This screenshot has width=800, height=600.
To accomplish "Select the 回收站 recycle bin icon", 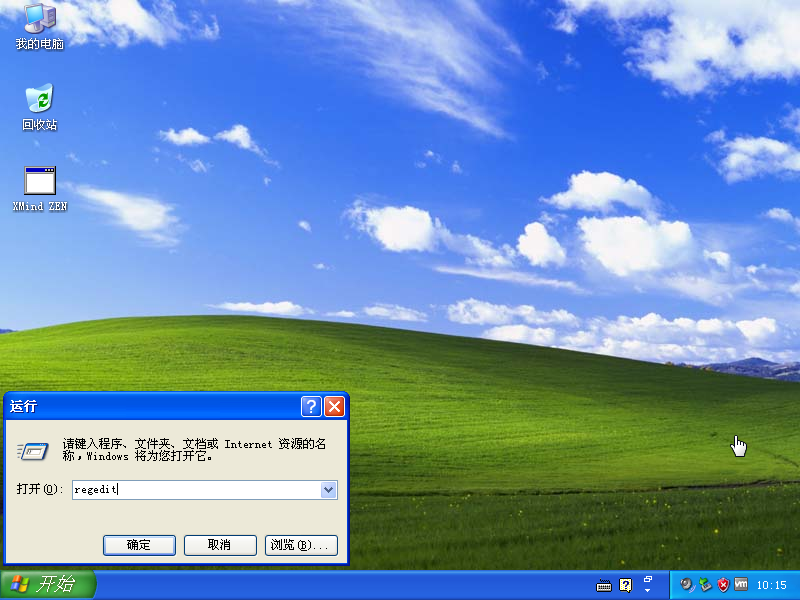I will (x=39, y=107).
